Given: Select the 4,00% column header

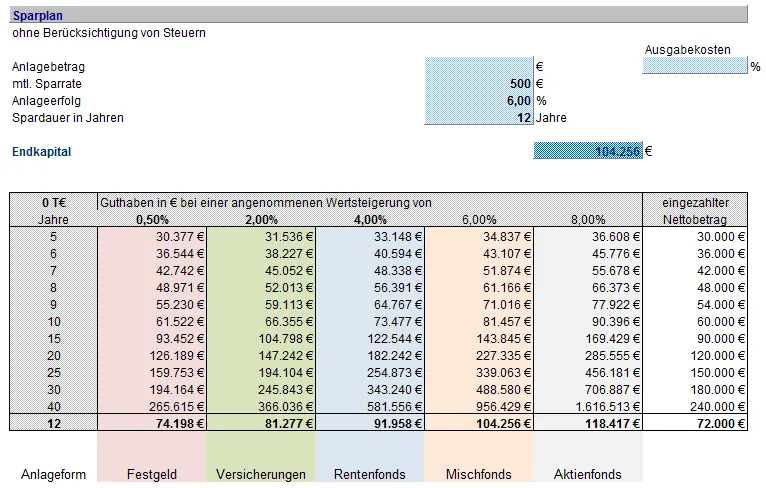Looking at the screenshot, I should (x=370, y=219).
